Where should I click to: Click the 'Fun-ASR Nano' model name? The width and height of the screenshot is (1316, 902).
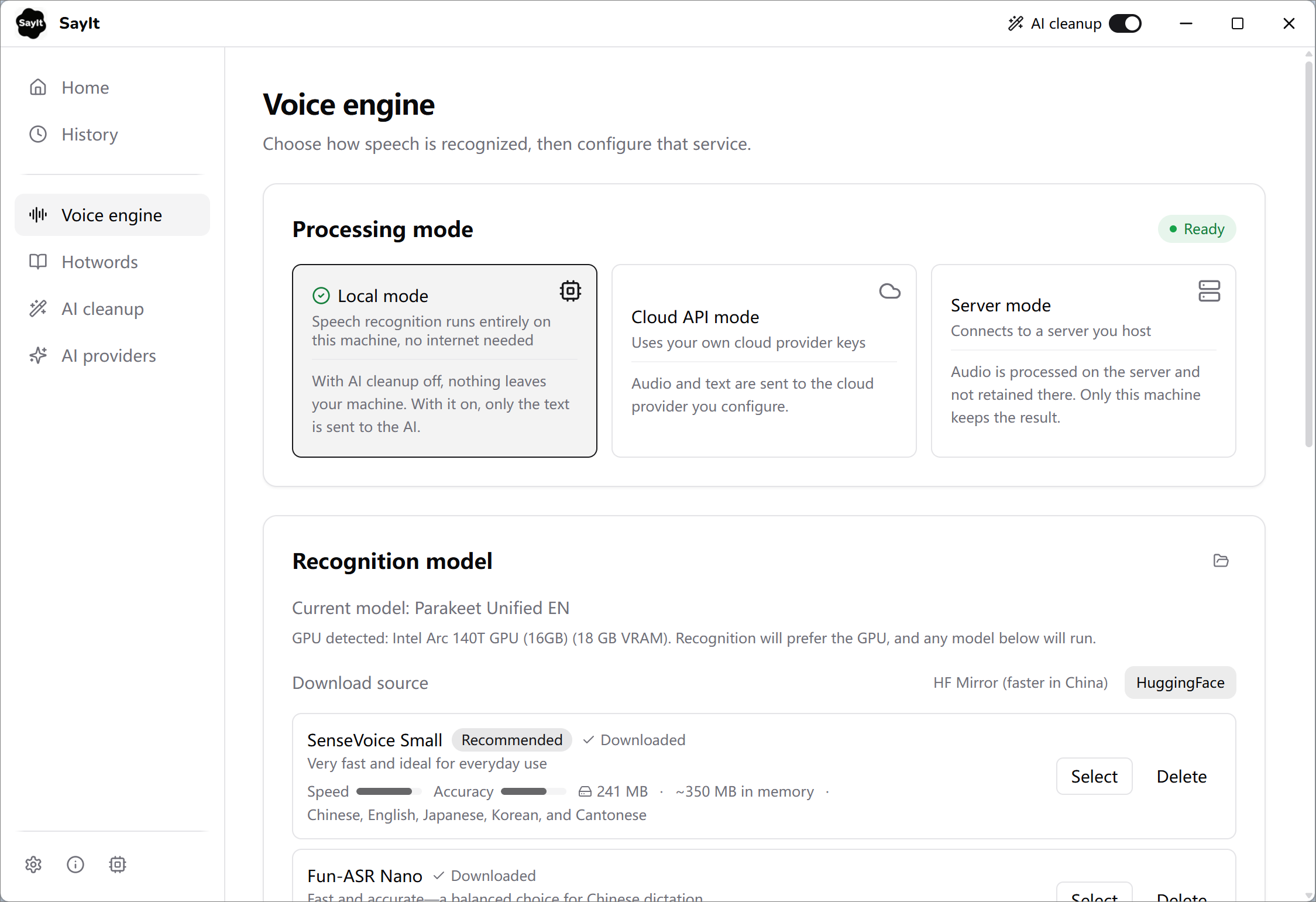coord(365,876)
